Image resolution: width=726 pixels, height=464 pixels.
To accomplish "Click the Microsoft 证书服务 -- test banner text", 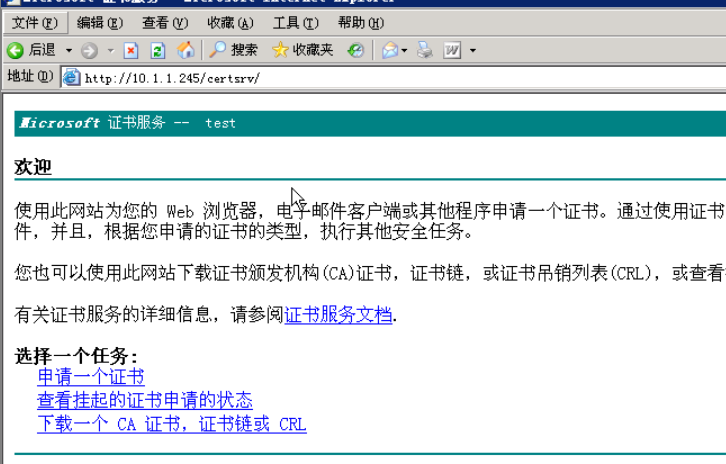I will [x=128, y=123].
